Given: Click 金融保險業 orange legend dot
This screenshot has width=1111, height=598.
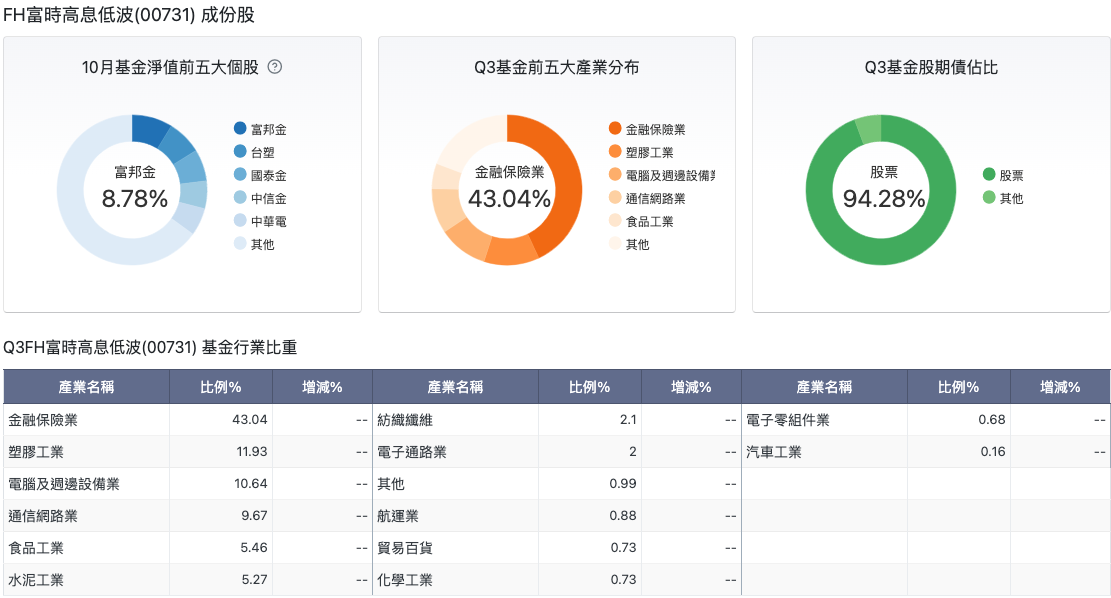Looking at the screenshot, I should 615,128.
